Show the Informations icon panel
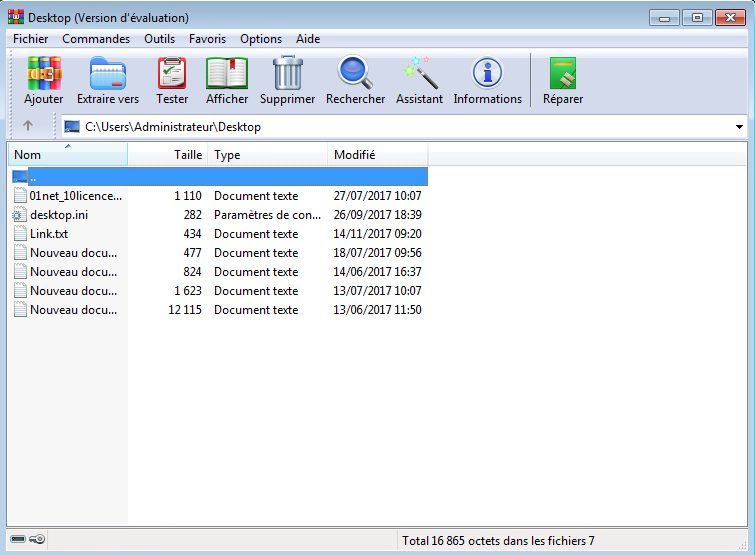This screenshot has height=555, width=755. 487,73
